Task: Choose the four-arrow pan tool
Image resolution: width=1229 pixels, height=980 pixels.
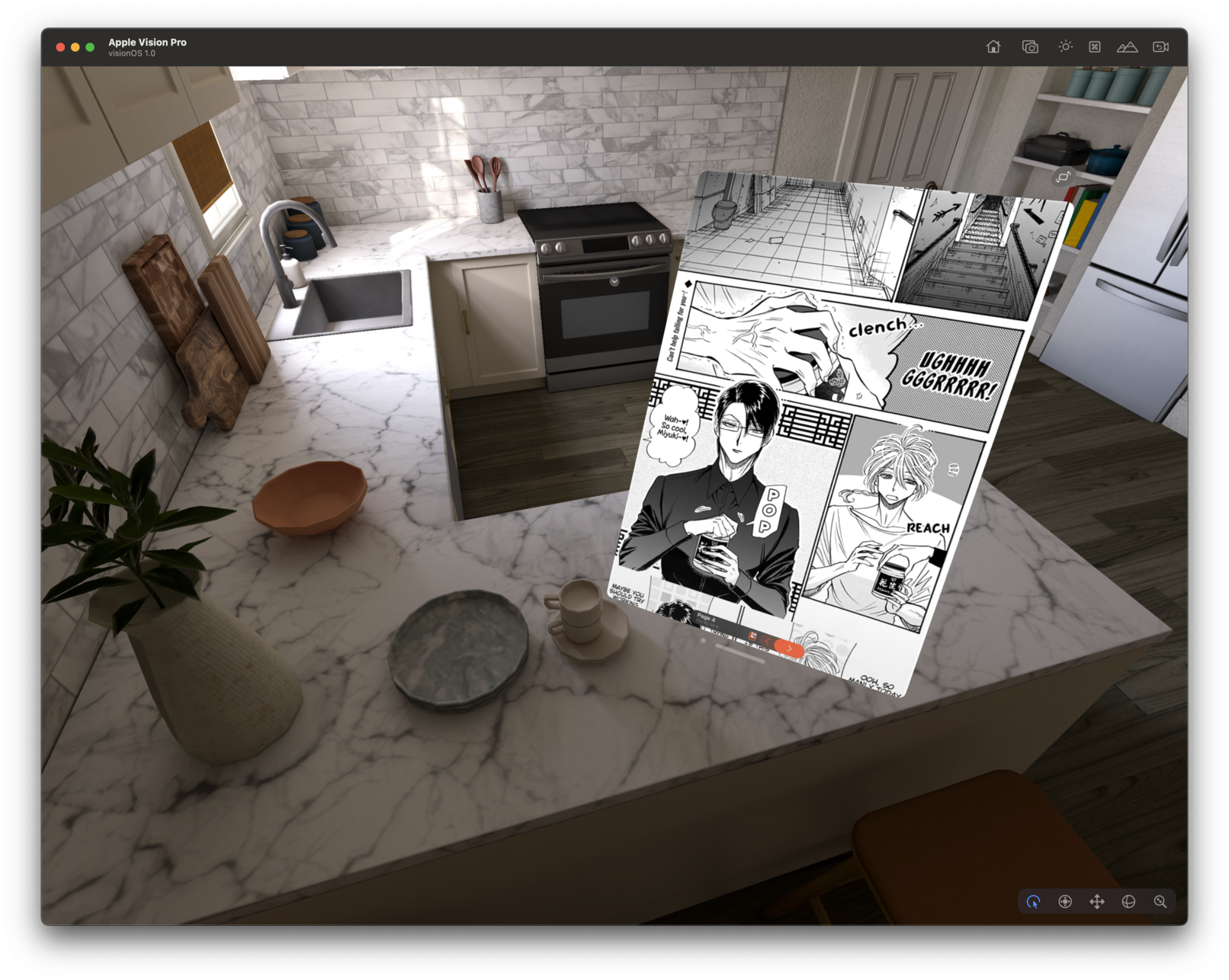Action: click(x=1096, y=902)
